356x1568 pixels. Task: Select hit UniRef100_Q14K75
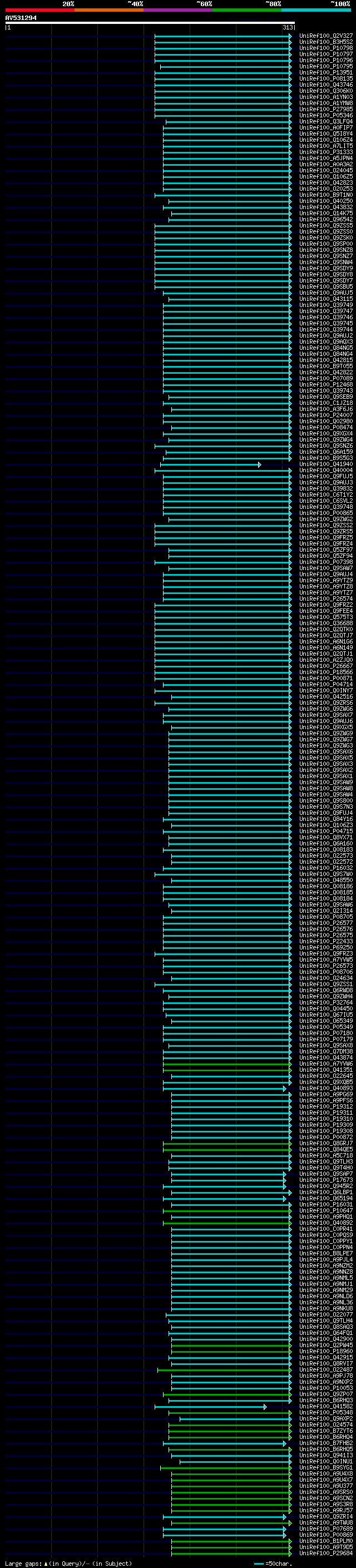[x=326, y=214]
